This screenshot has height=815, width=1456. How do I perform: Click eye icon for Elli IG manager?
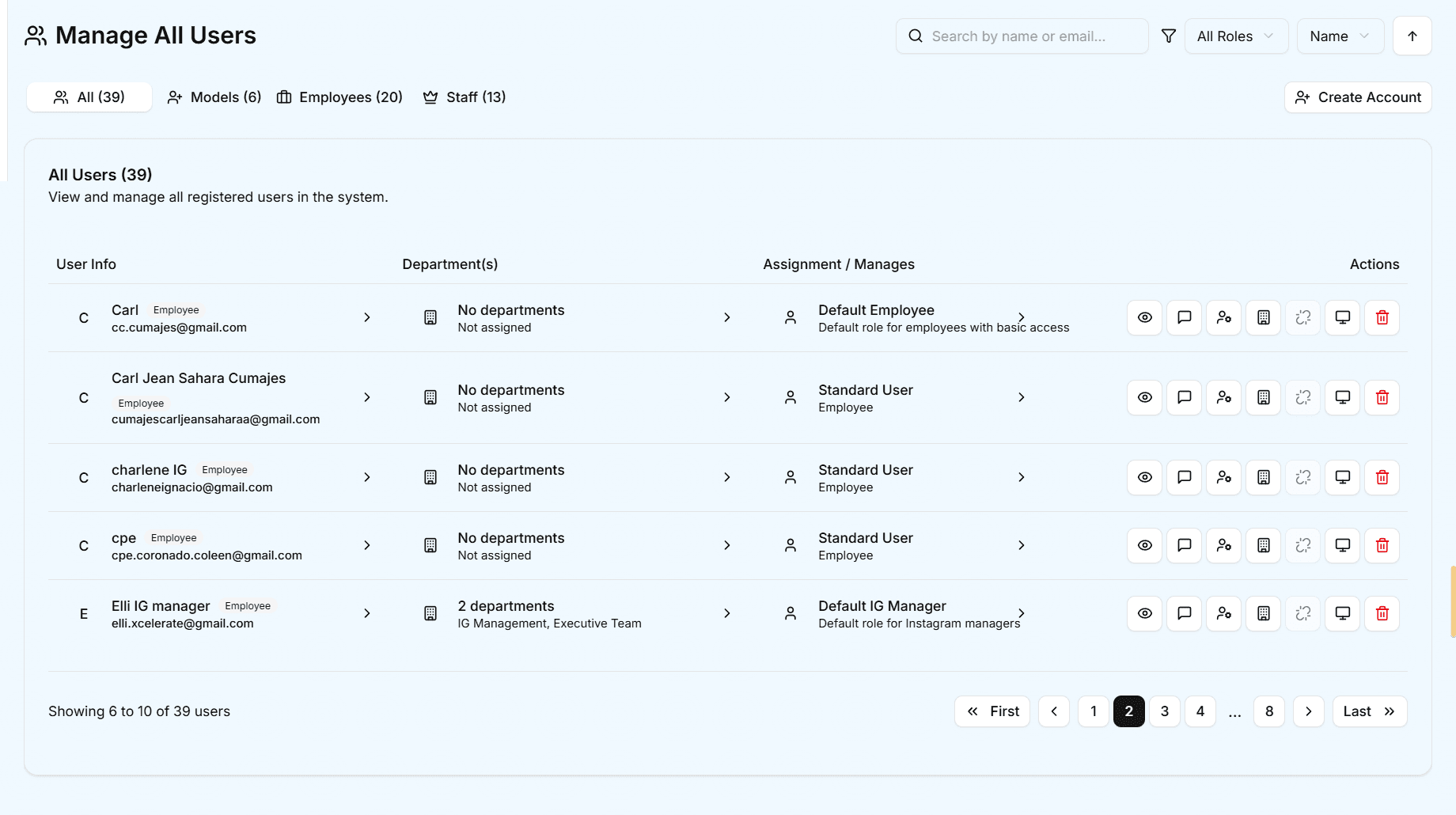pyautogui.click(x=1145, y=613)
